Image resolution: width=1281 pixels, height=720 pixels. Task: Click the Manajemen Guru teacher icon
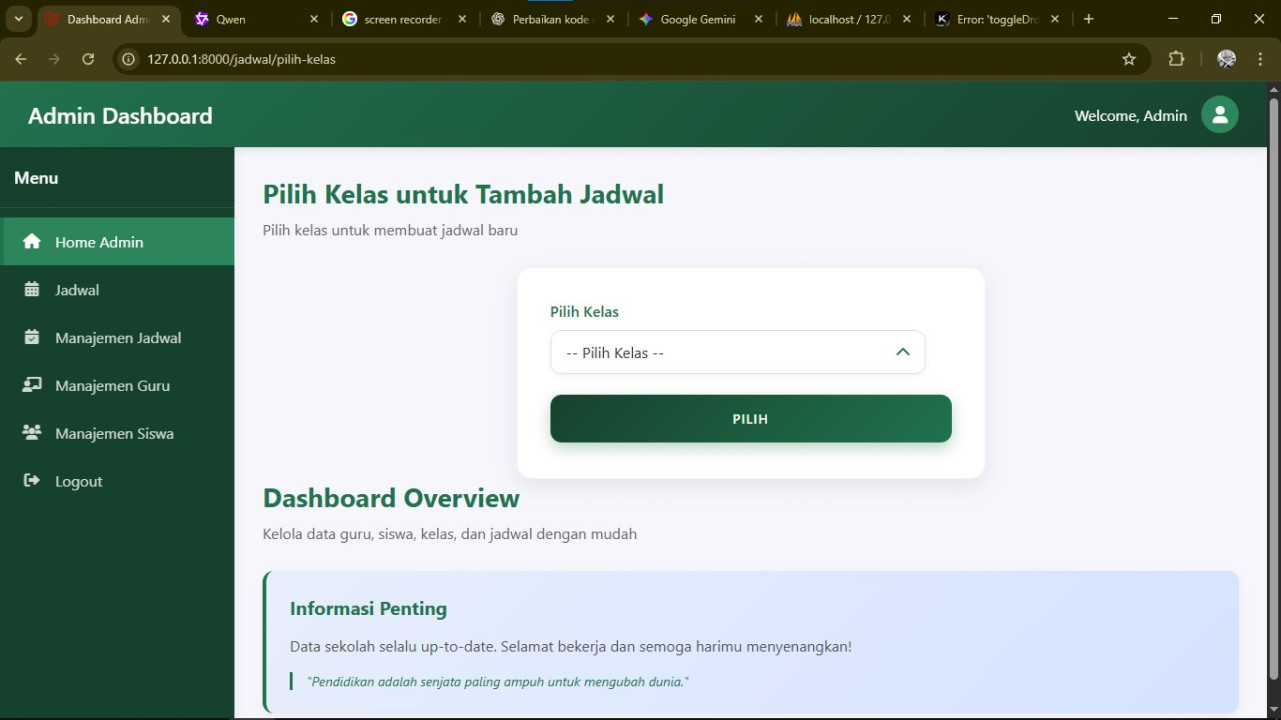tap(32, 385)
